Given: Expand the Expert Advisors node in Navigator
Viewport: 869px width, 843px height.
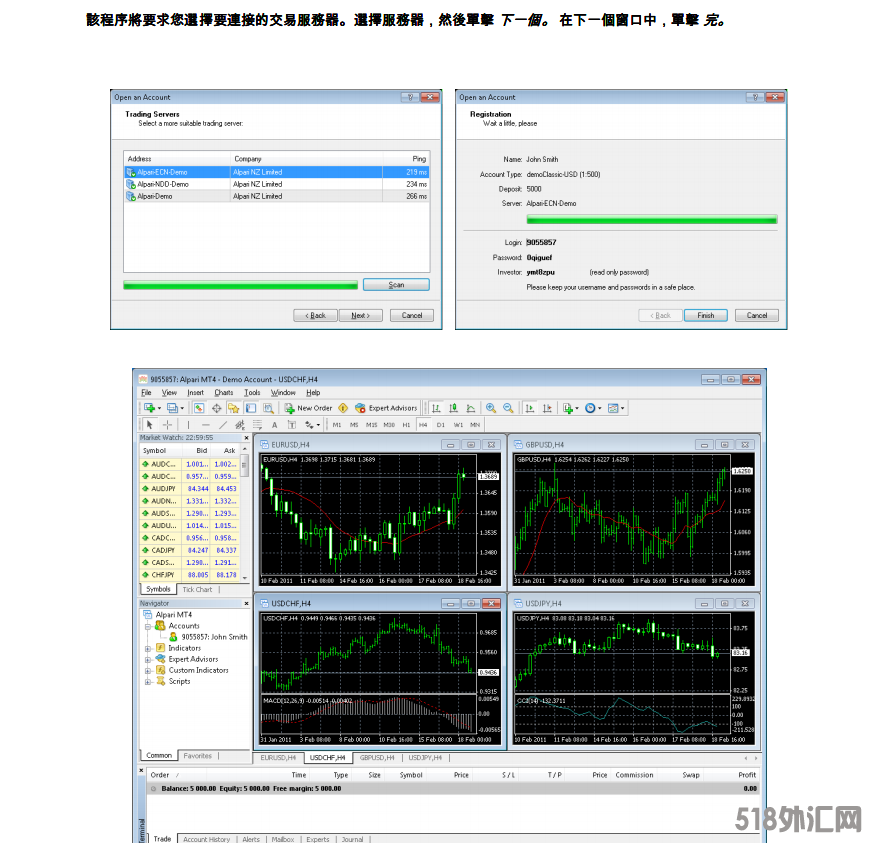Looking at the screenshot, I should click(148, 660).
